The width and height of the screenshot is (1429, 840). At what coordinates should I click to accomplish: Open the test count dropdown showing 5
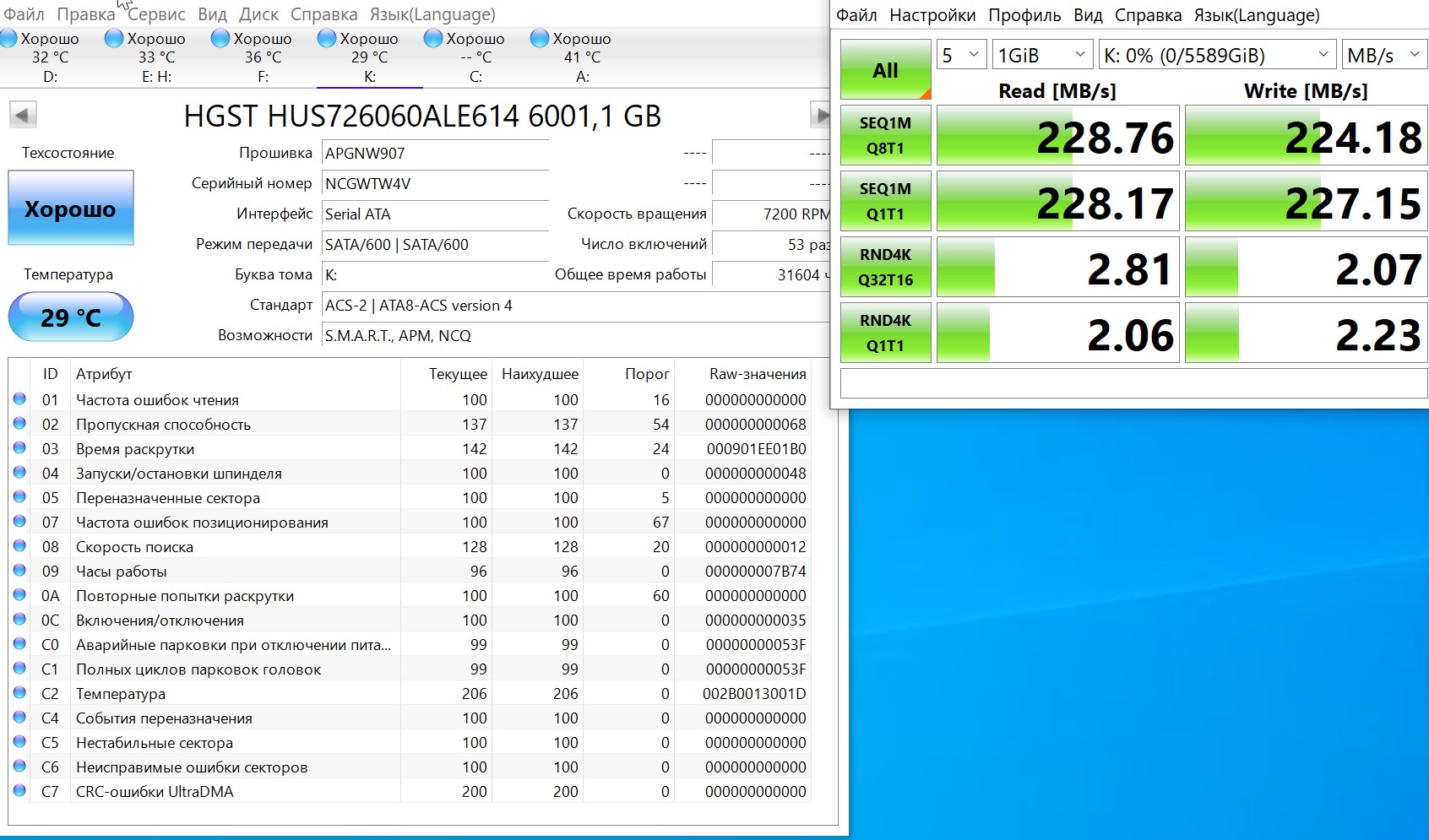(960, 56)
